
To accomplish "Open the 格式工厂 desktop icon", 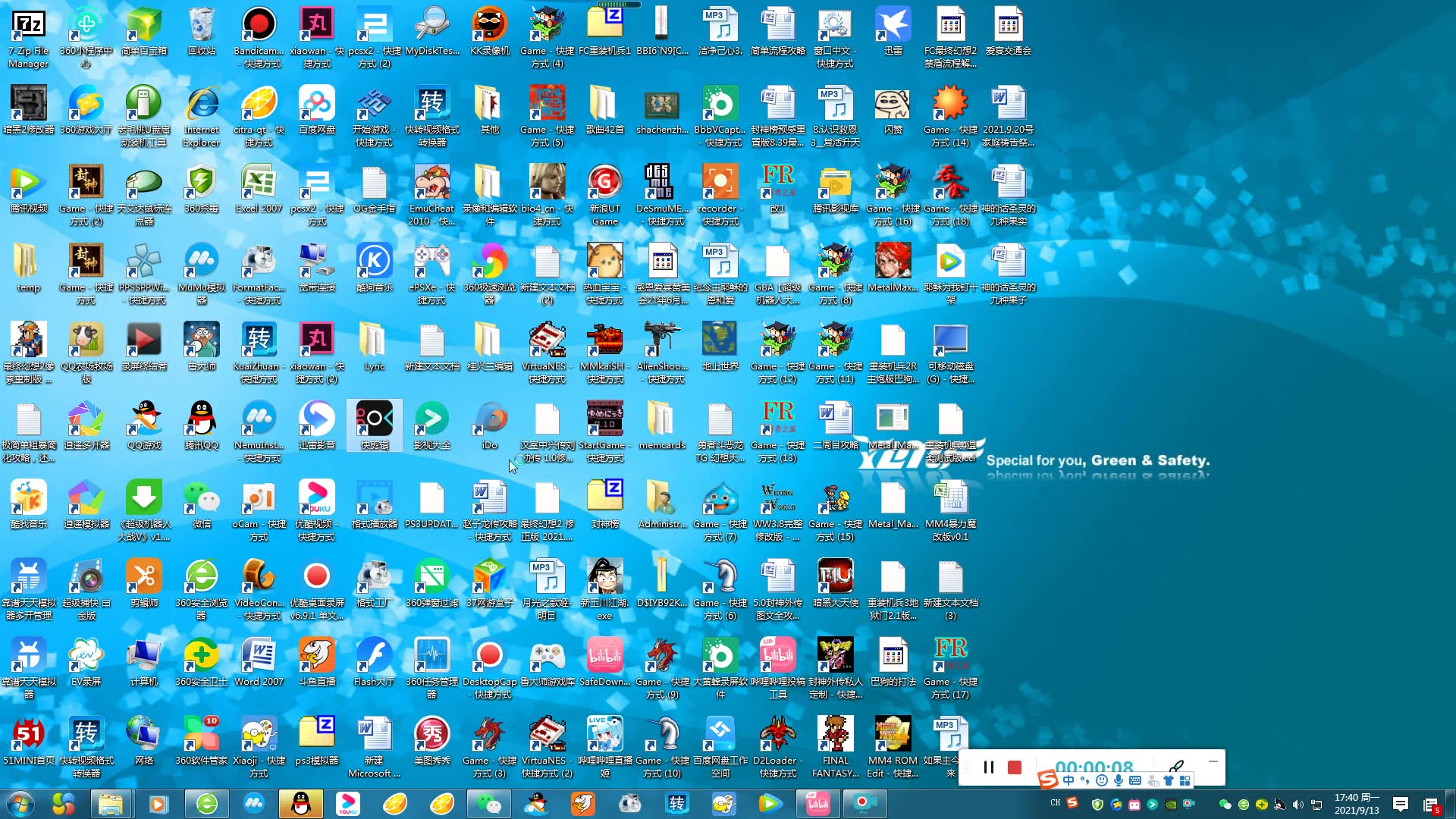I will coord(375,583).
